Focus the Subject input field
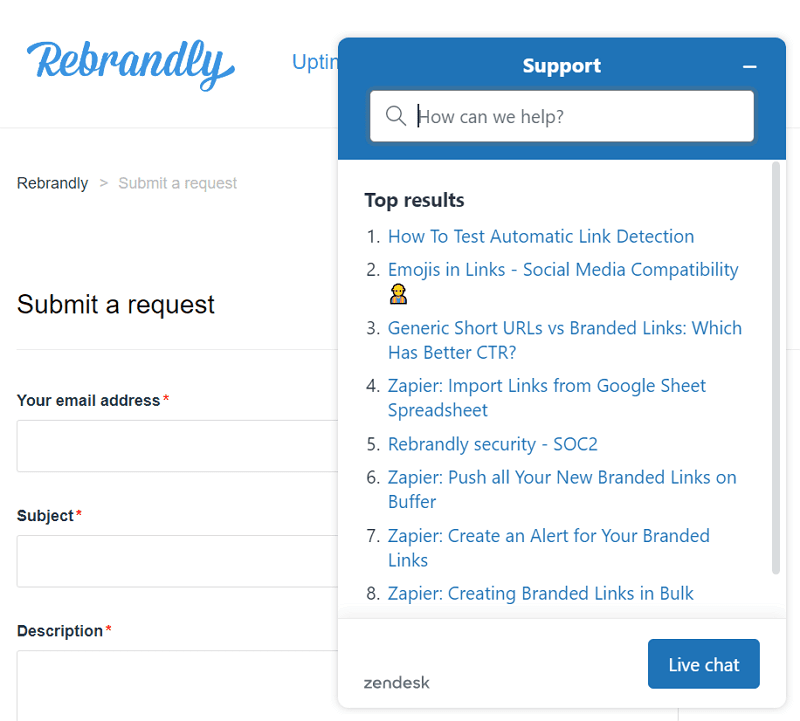800x721 pixels. point(177,561)
